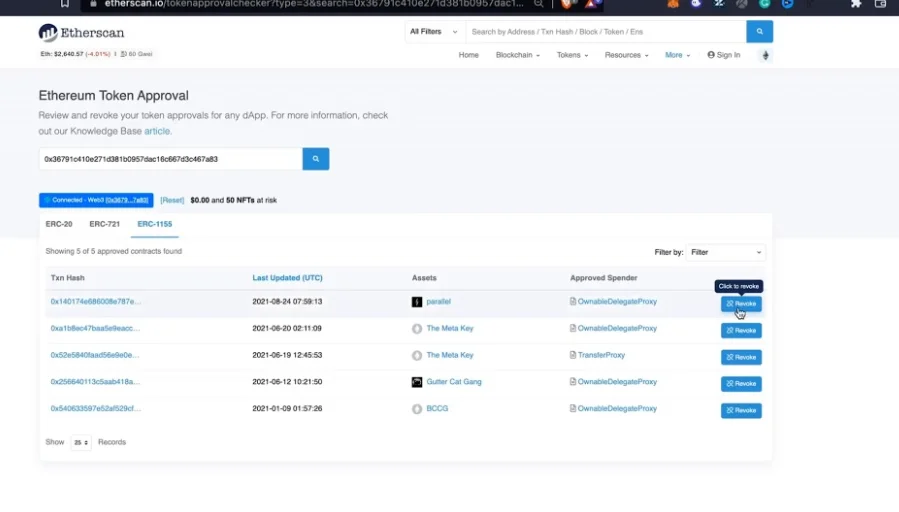Change the Show records count selector

click(81, 443)
